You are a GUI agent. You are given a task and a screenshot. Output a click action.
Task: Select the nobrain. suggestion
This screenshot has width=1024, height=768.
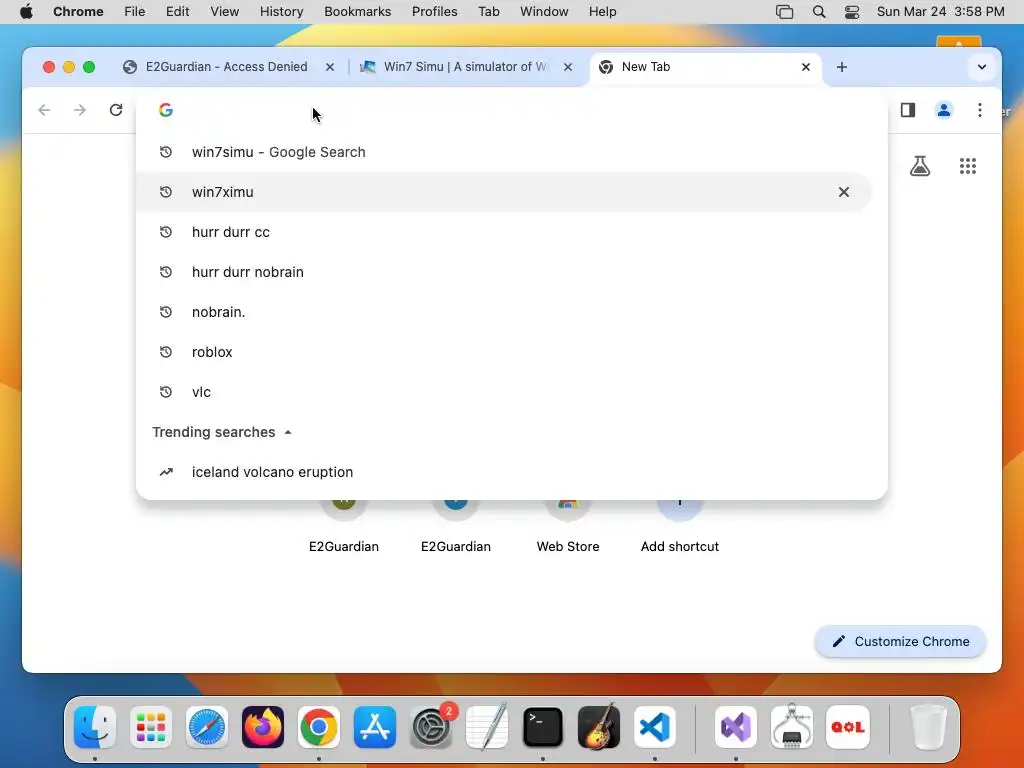(503, 312)
